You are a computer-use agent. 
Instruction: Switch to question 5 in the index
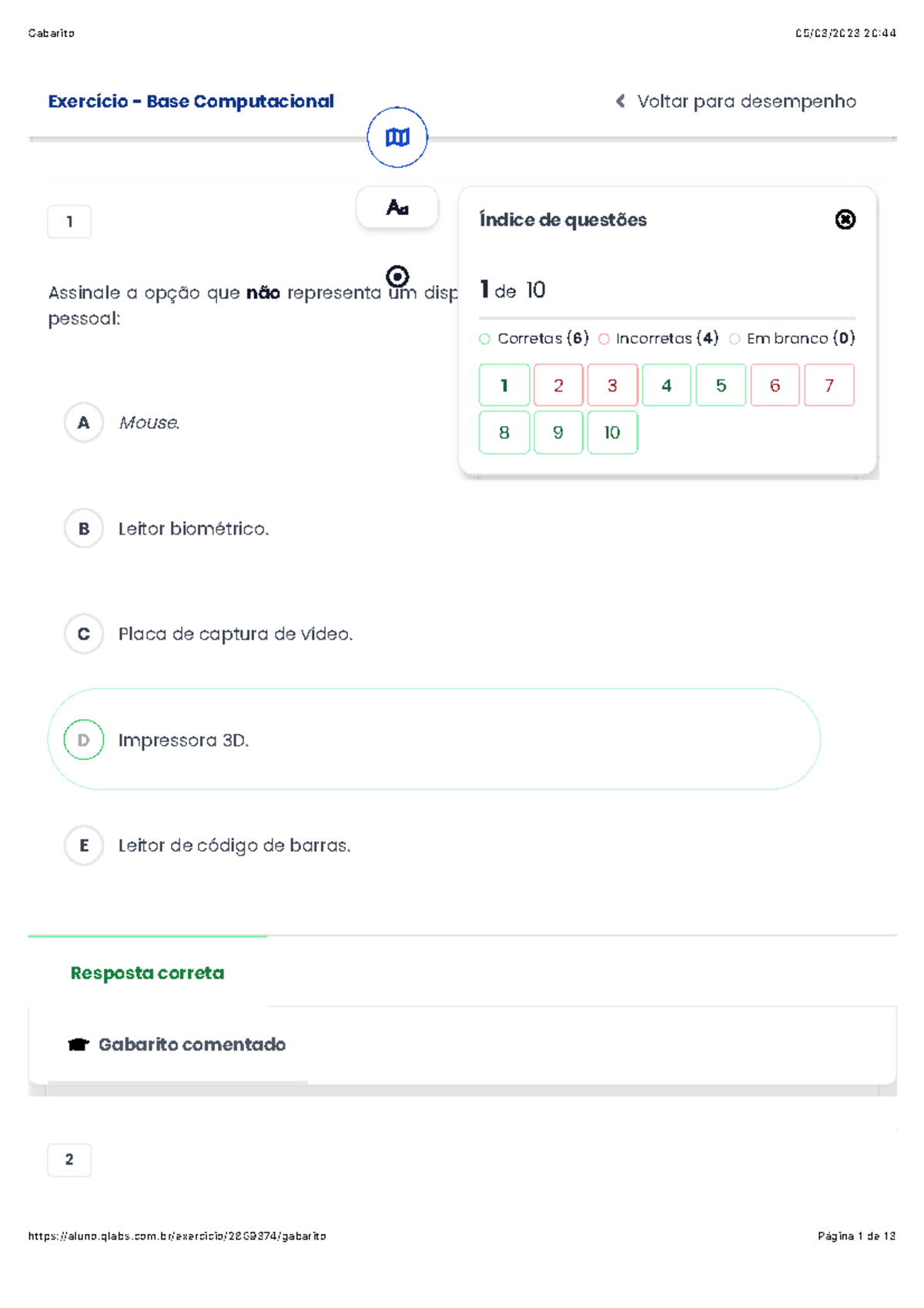(x=721, y=385)
